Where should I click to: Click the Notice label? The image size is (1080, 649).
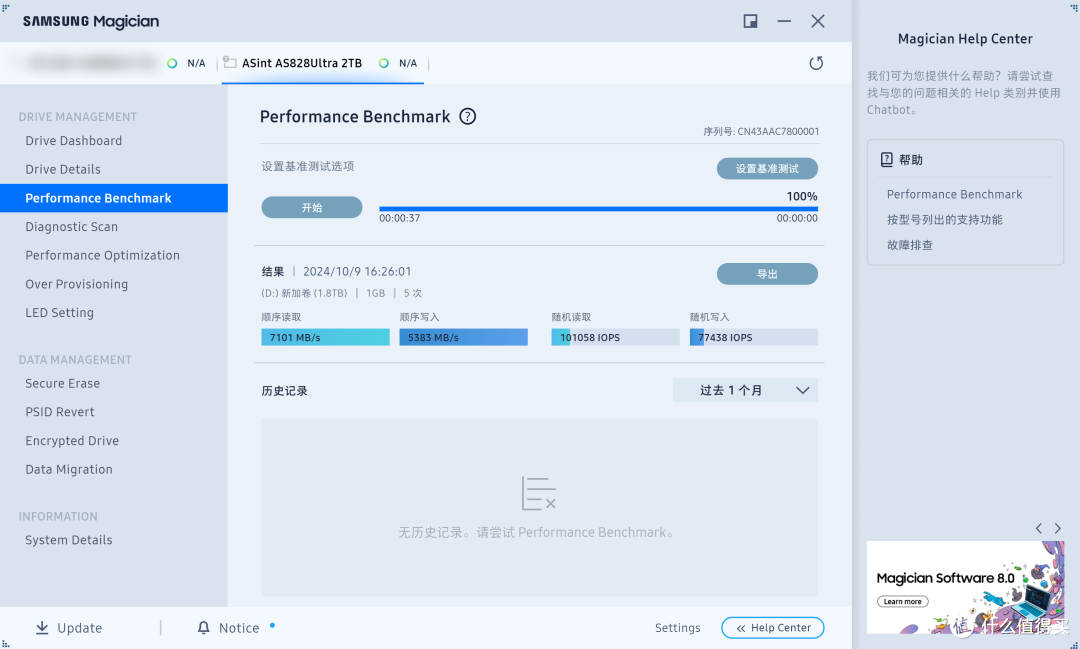pyautogui.click(x=239, y=628)
